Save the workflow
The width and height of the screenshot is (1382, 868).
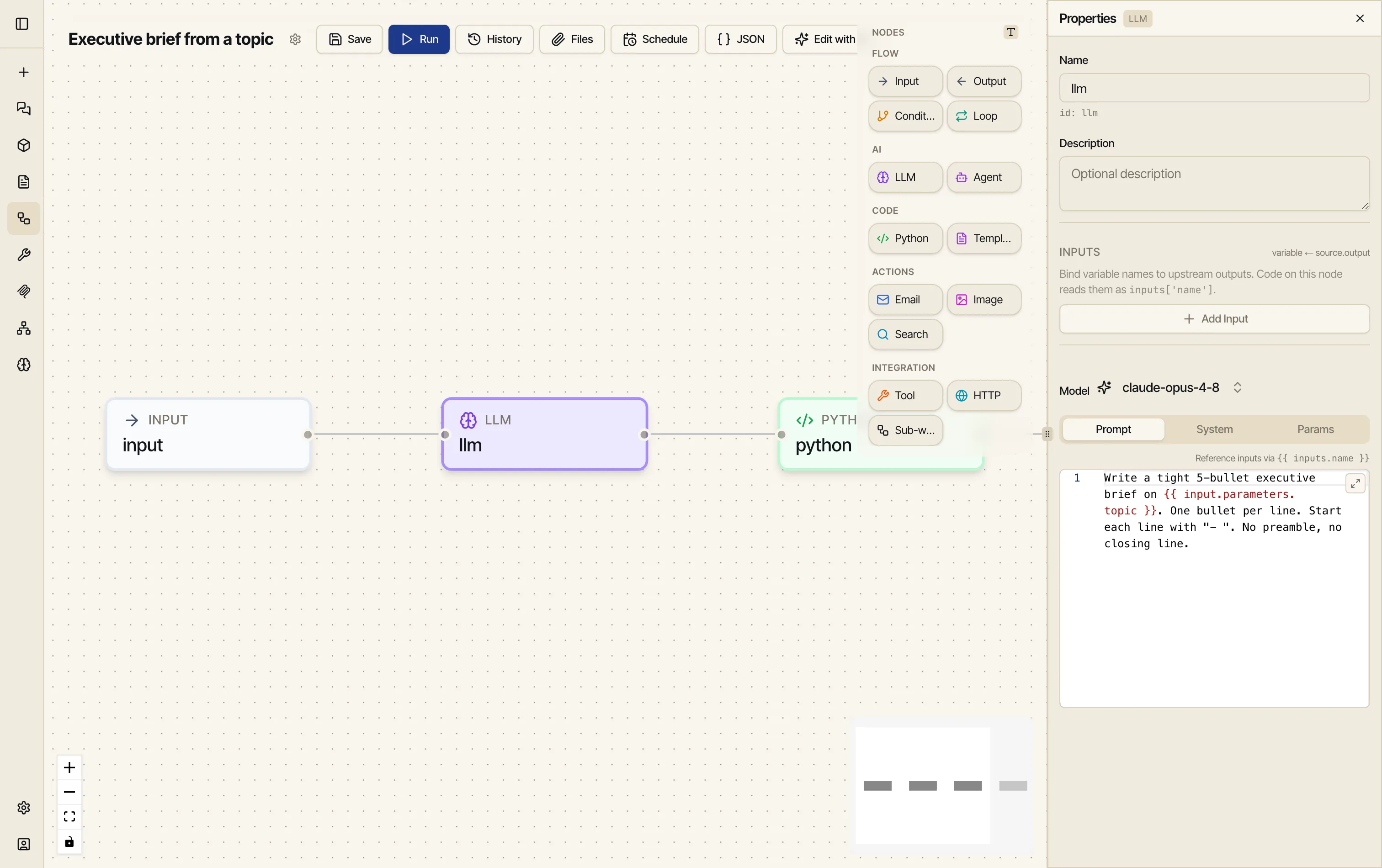[350, 40]
